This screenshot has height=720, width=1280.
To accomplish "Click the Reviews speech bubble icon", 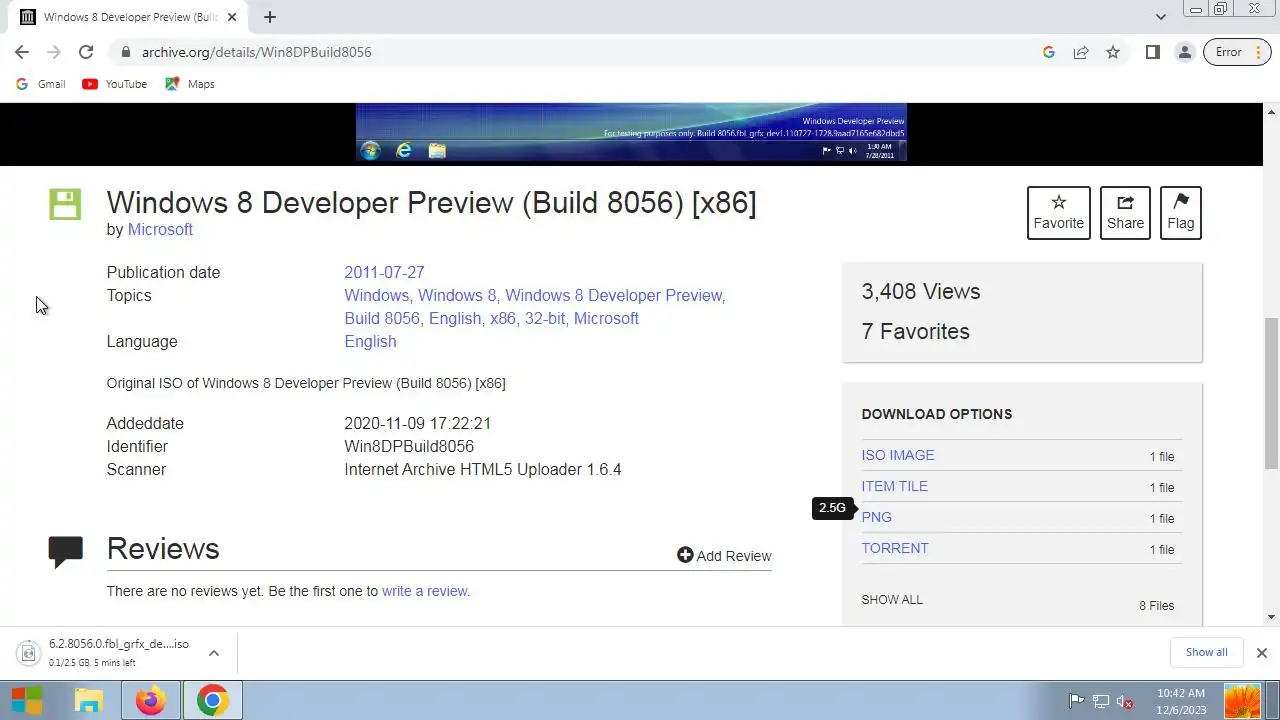I will pyautogui.click(x=65, y=551).
